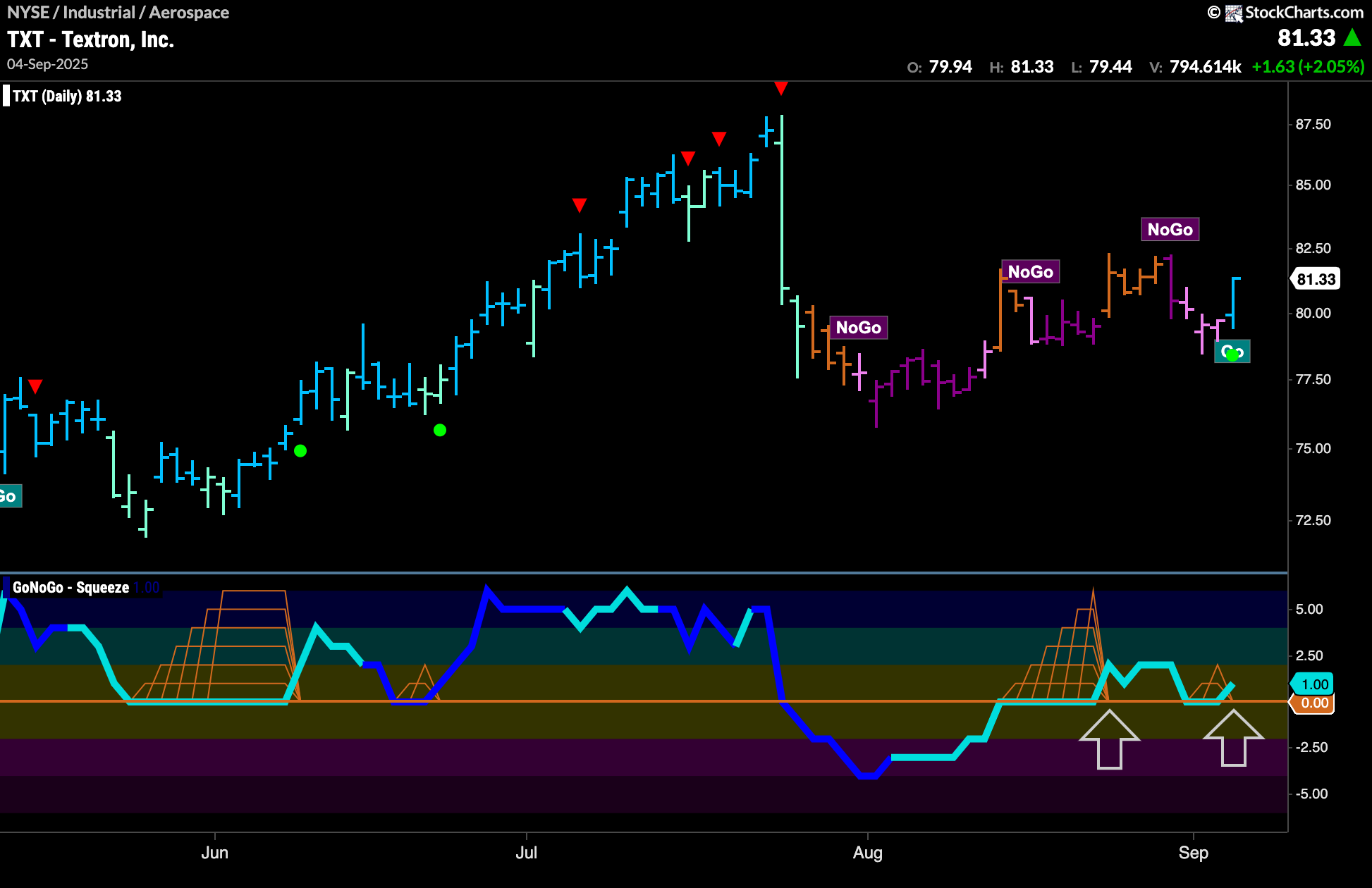Image resolution: width=1372 pixels, height=888 pixels.
Task: Click the NoGo label in early August
Action: [x=858, y=328]
